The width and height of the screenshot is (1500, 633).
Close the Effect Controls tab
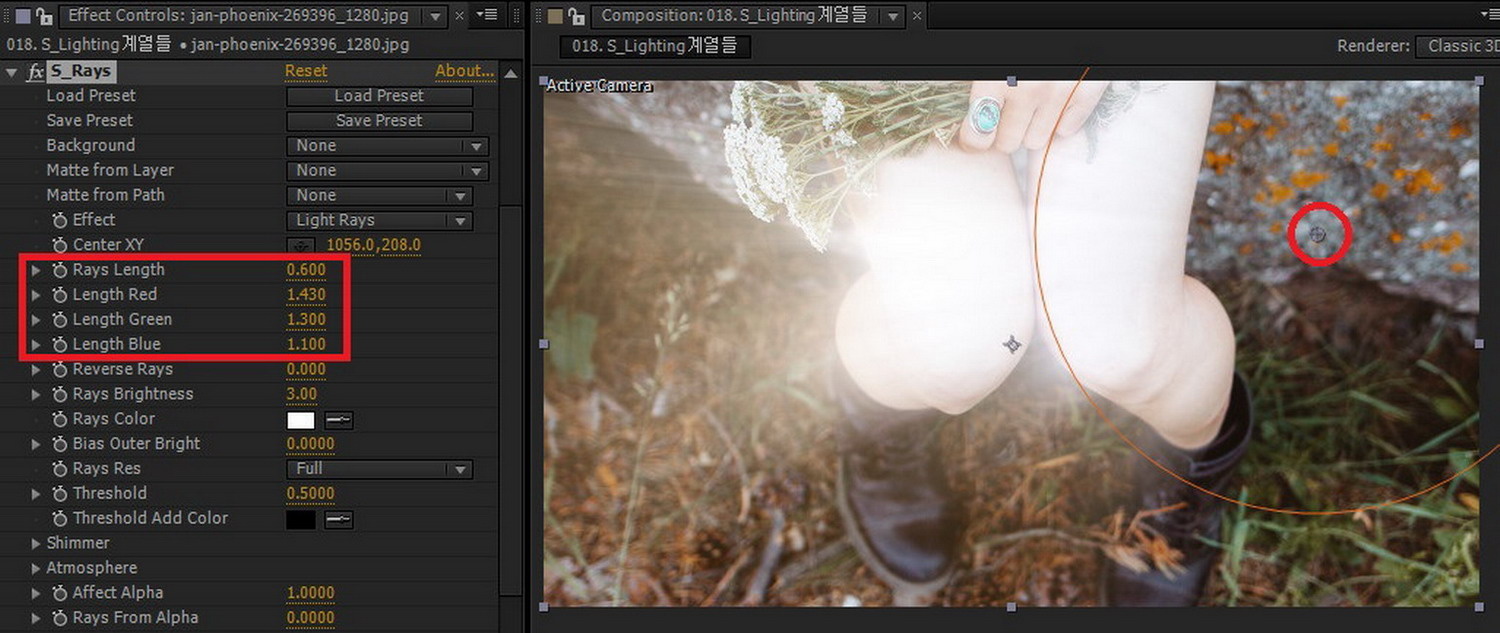click(460, 16)
